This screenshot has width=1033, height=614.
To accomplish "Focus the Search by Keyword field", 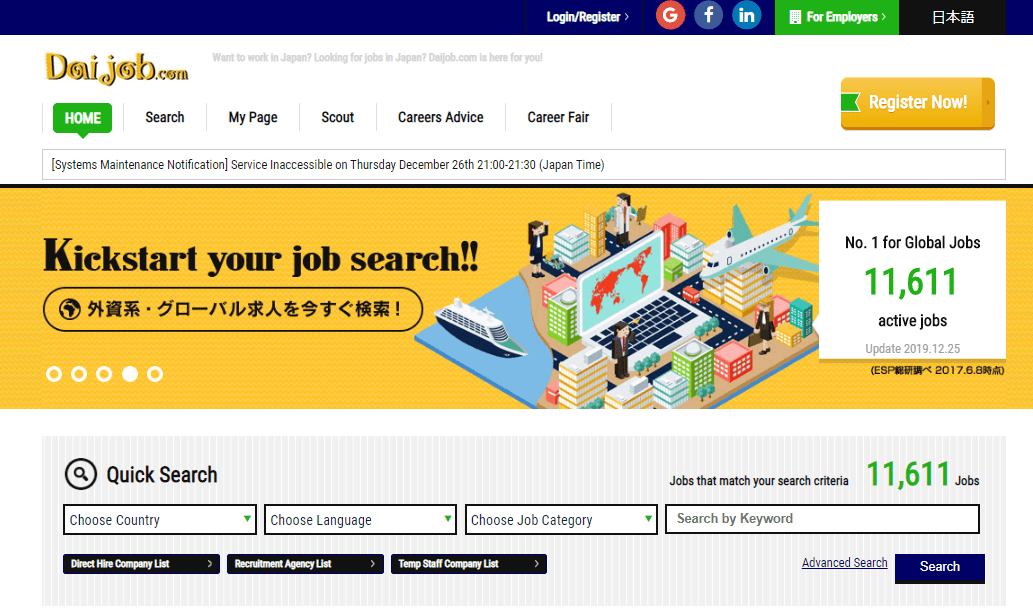I will (x=822, y=519).
